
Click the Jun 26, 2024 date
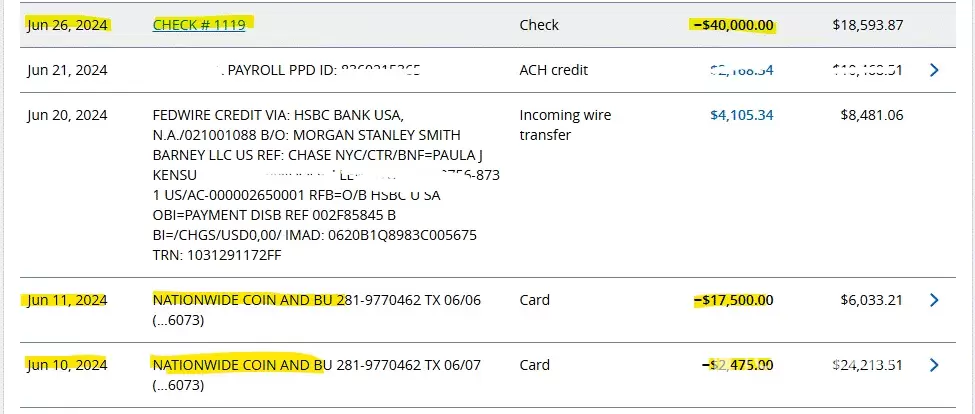67,25
